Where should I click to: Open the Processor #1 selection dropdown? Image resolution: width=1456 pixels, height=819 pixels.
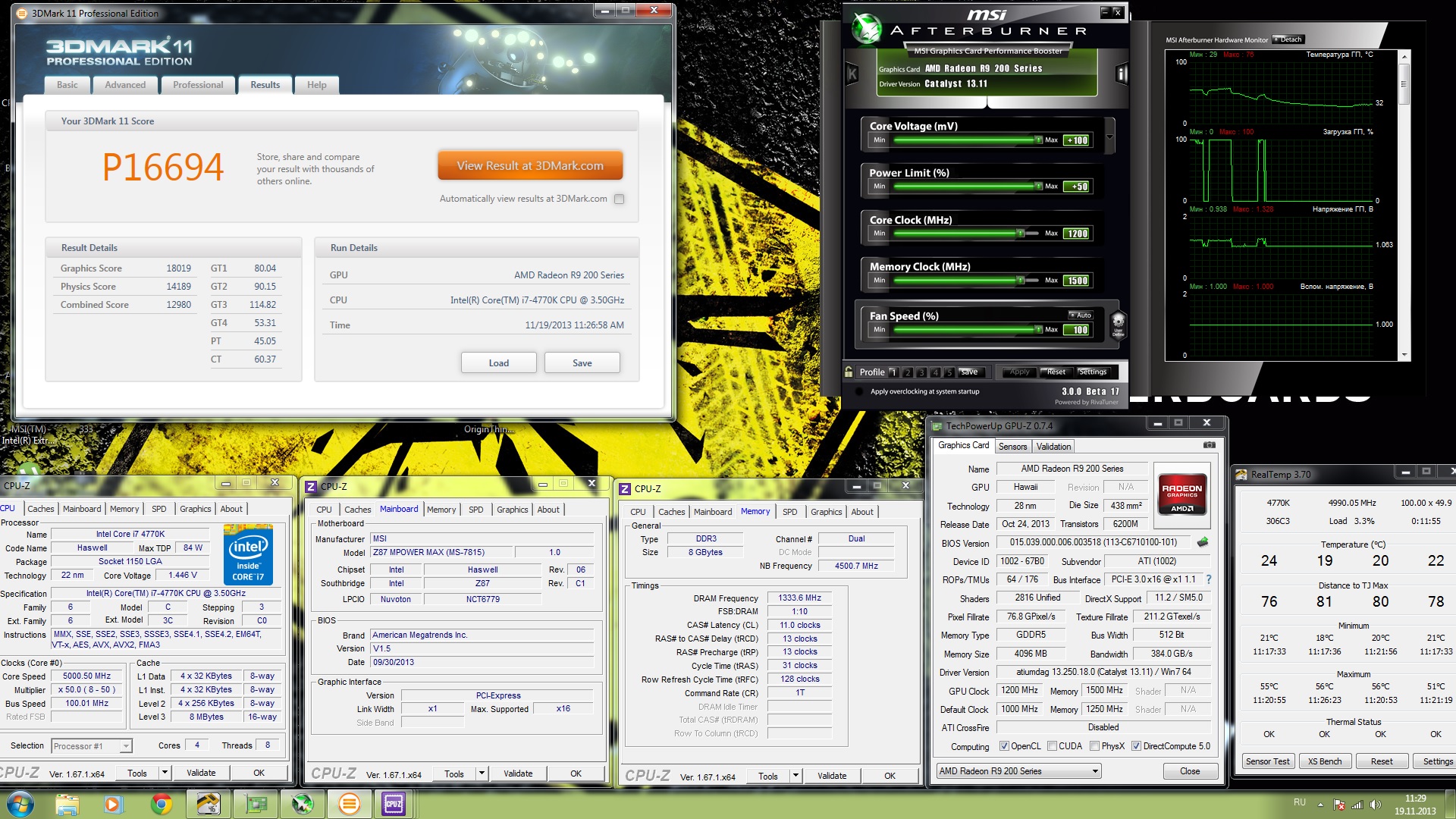click(x=92, y=746)
